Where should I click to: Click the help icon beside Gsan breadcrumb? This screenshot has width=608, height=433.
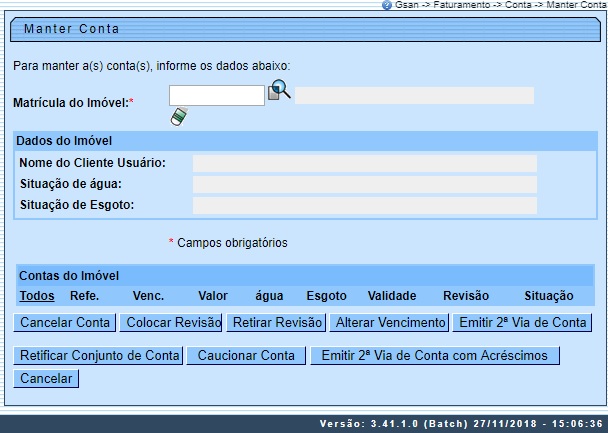(x=387, y=5)
